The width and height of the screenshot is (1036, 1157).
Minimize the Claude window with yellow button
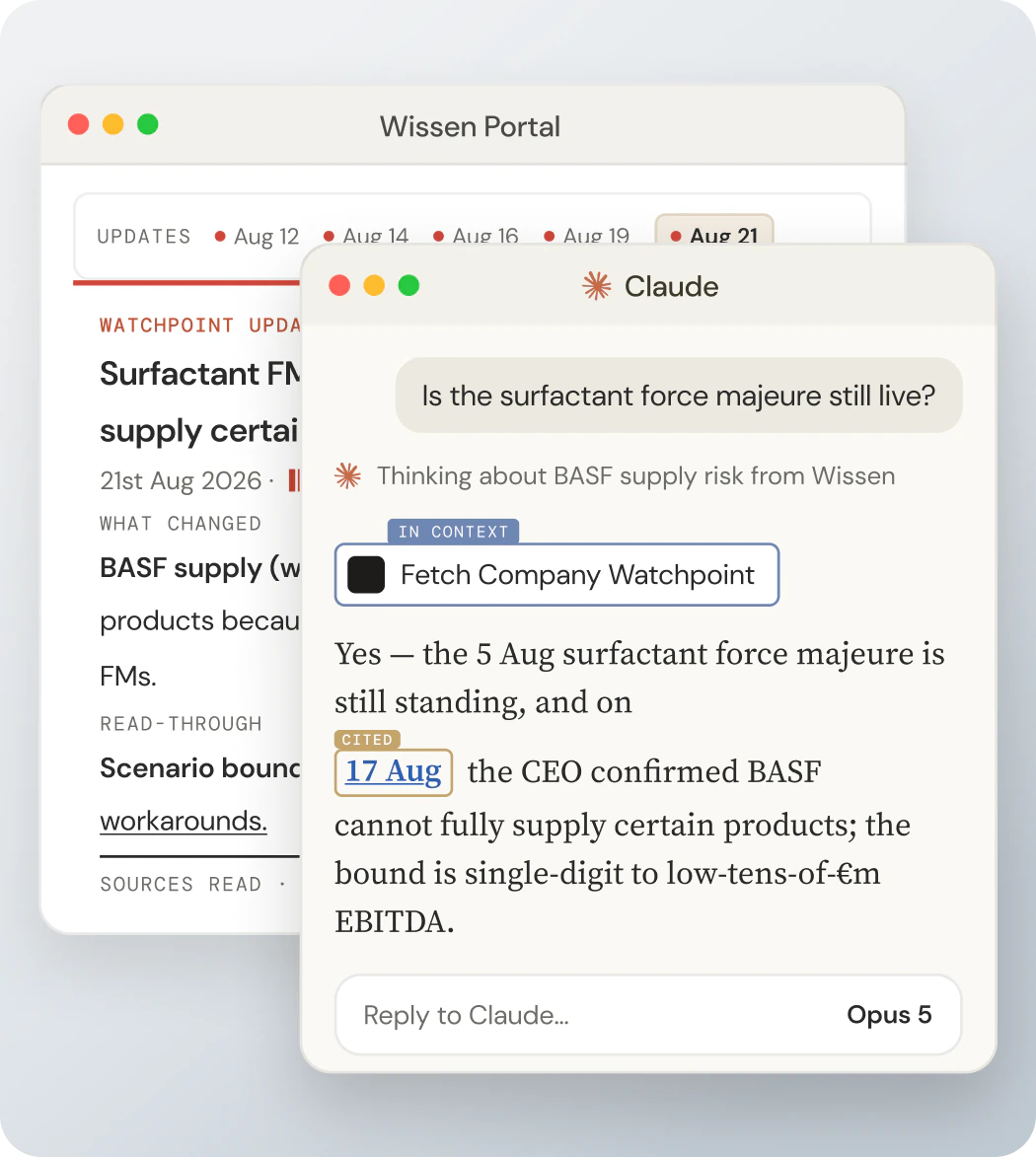point(374,285)
